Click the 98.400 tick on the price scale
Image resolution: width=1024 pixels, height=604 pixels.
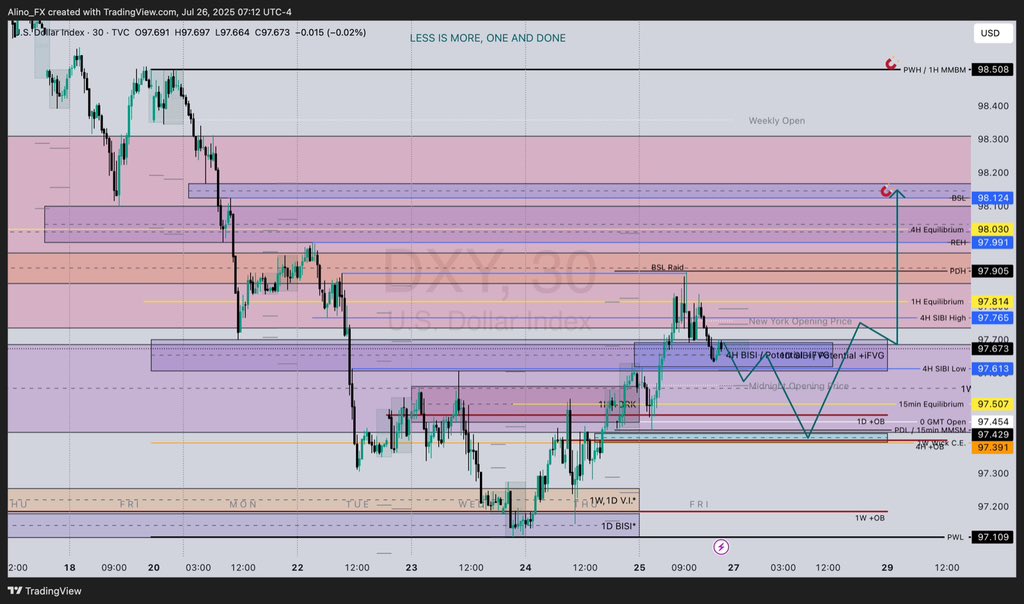point(993,106)
